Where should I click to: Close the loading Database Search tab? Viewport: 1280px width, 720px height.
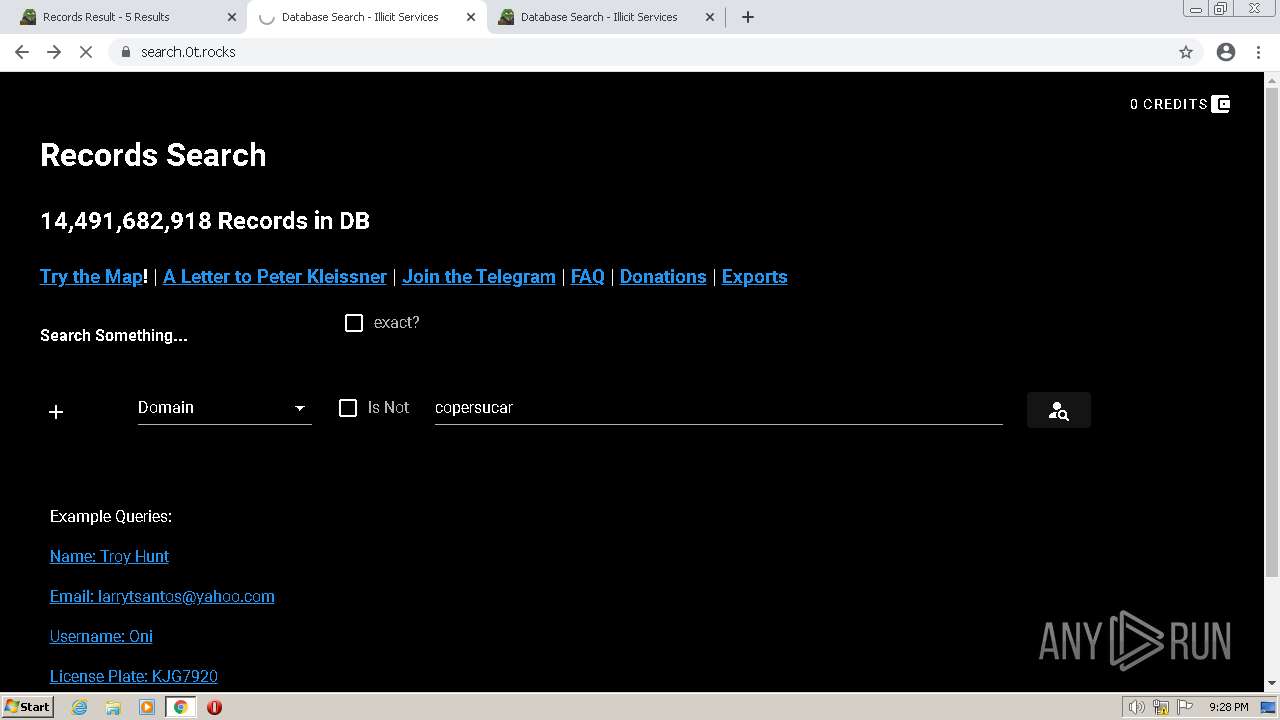(x=471, y=17)
